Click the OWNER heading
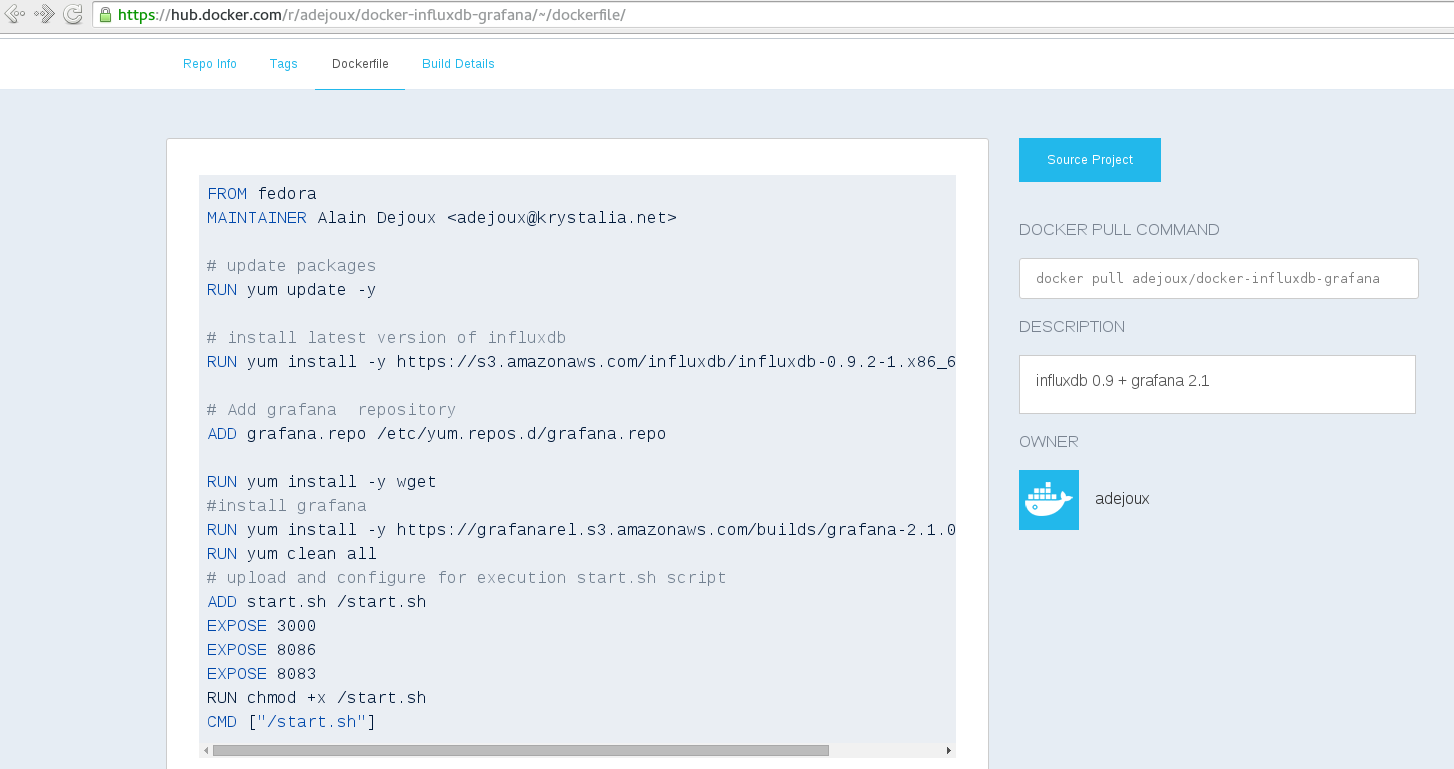The image size is (1454, 769). 1049,442
